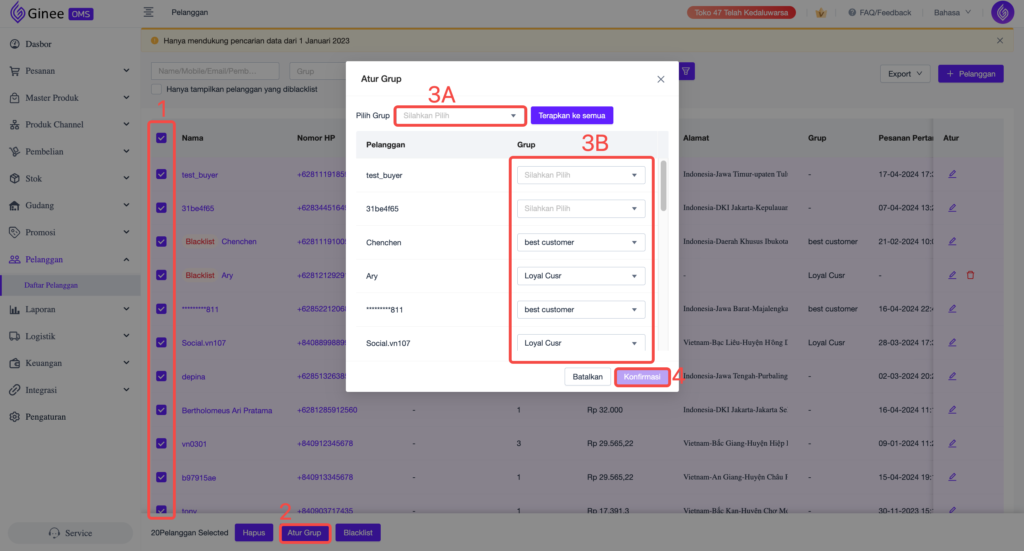Click the Konfirmasi button
Image resolution: width=1024 pixels, height=551 pixels.
click(642, 377)
